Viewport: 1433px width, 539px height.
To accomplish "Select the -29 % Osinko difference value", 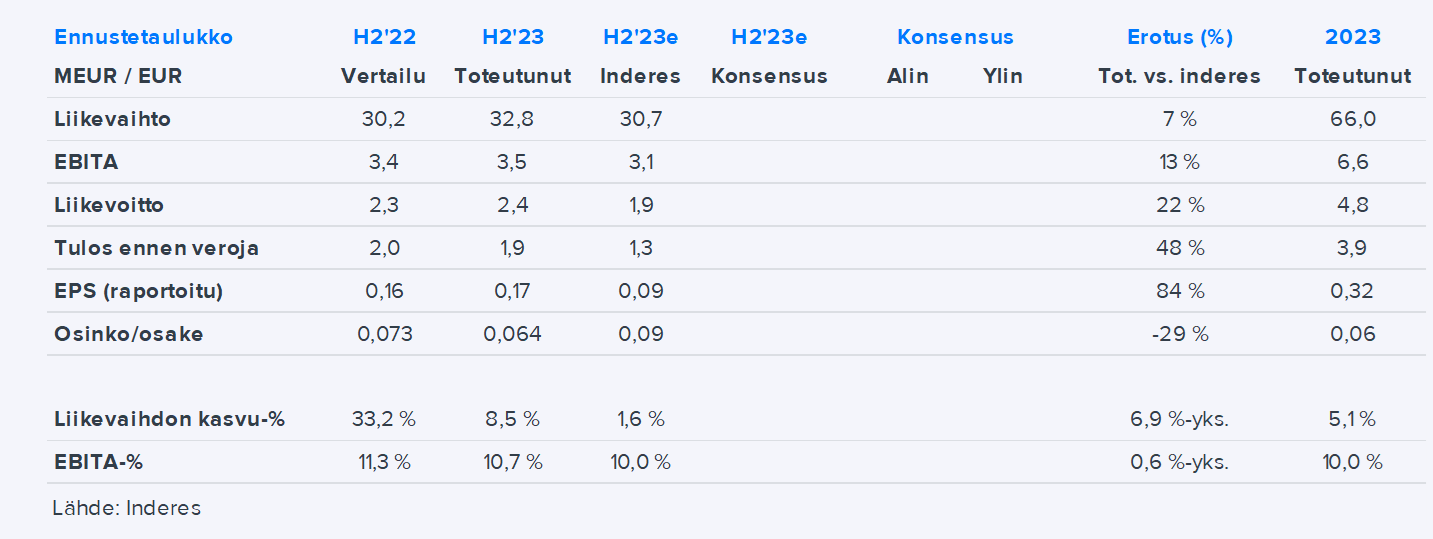I will (x=1179, y=334).
